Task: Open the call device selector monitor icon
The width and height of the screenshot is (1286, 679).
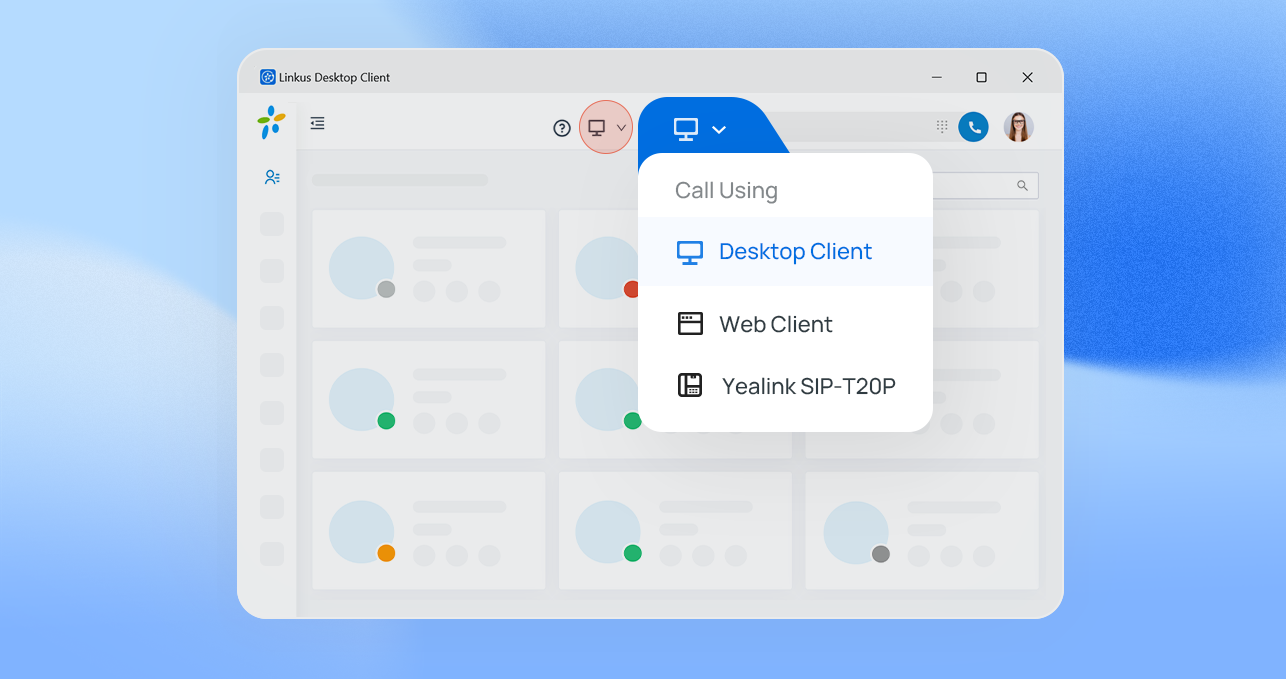Action: (x=597, y=128)
